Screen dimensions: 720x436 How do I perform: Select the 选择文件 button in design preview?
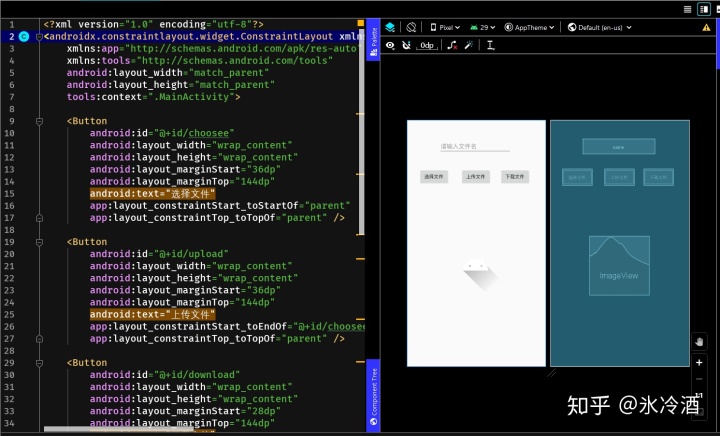coord(434,177)
